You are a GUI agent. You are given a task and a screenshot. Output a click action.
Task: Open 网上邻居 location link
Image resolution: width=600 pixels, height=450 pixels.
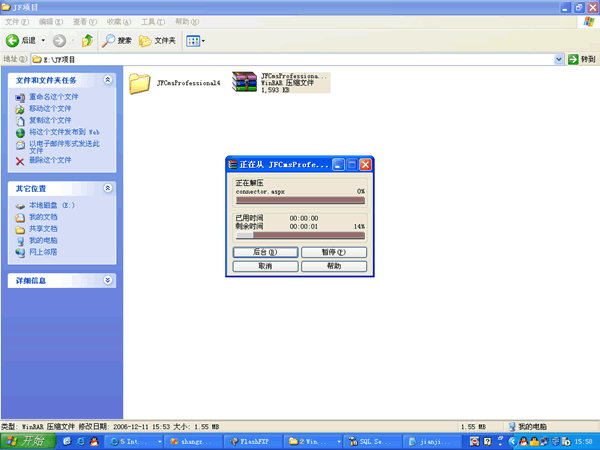[x=43, y=252]
